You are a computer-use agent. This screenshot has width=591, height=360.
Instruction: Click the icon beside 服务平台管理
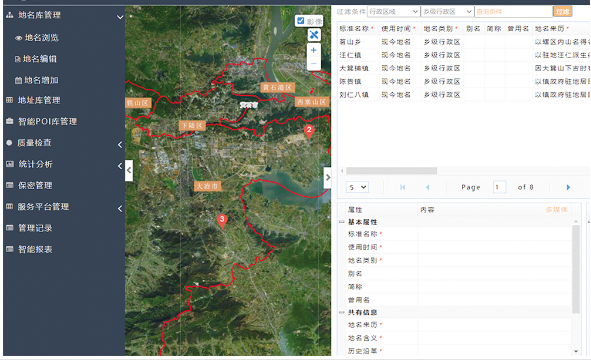[x=10, y=206]
